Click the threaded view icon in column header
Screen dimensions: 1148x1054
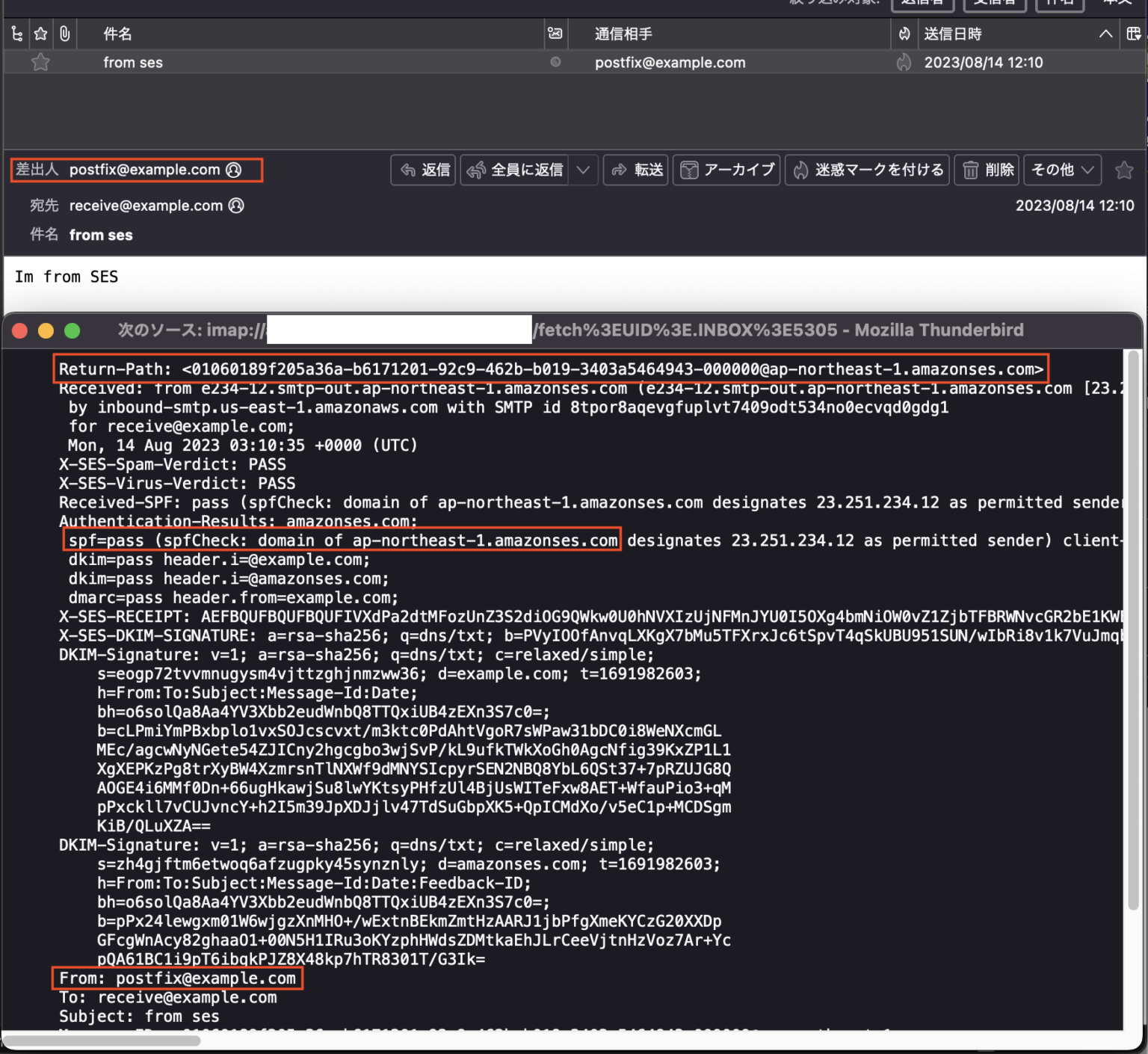(16, 34)
